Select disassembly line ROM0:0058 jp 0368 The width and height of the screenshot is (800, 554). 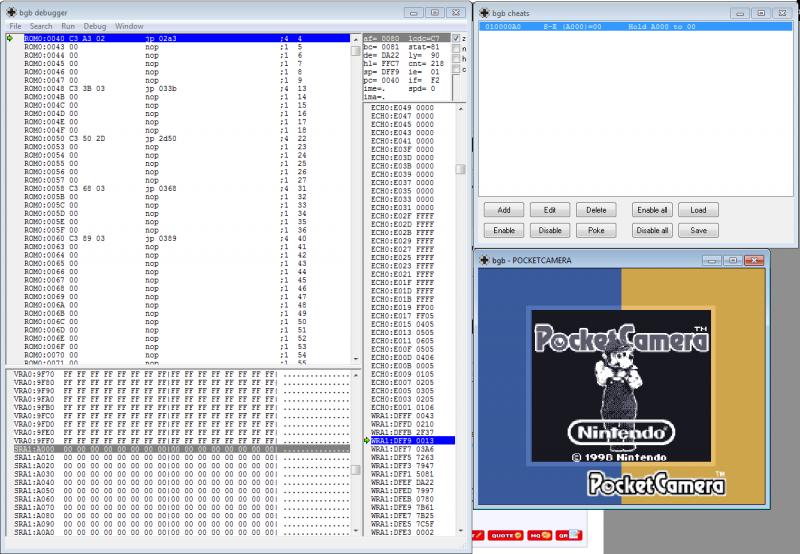pos(187,188)
